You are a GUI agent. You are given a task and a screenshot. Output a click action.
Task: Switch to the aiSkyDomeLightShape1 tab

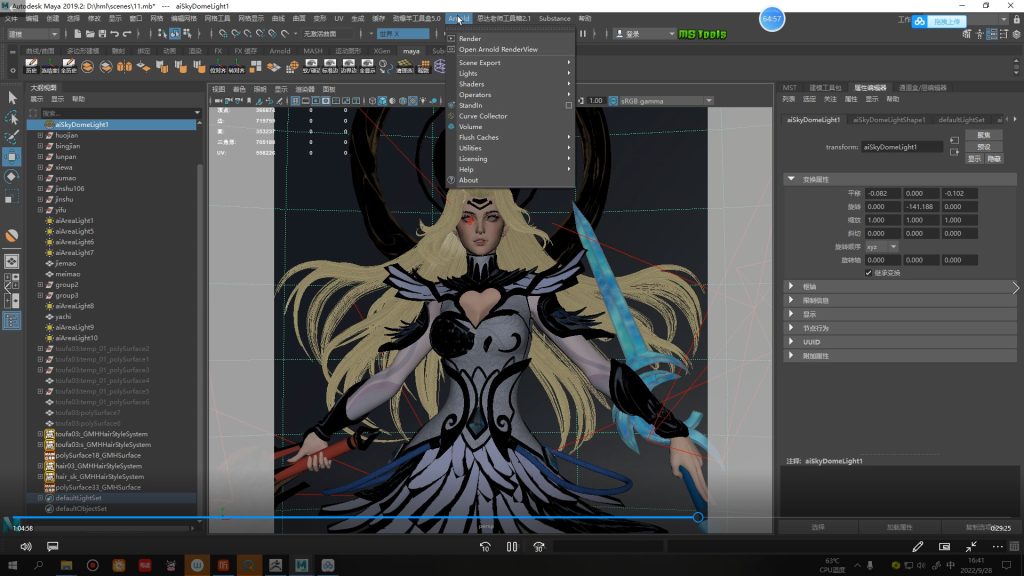click(889, 120)
